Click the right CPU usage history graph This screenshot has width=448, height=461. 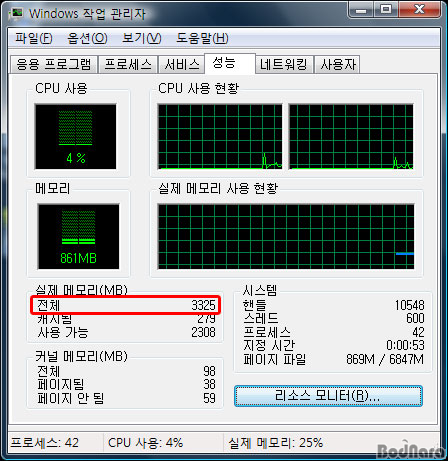click(x=351, y=137)
